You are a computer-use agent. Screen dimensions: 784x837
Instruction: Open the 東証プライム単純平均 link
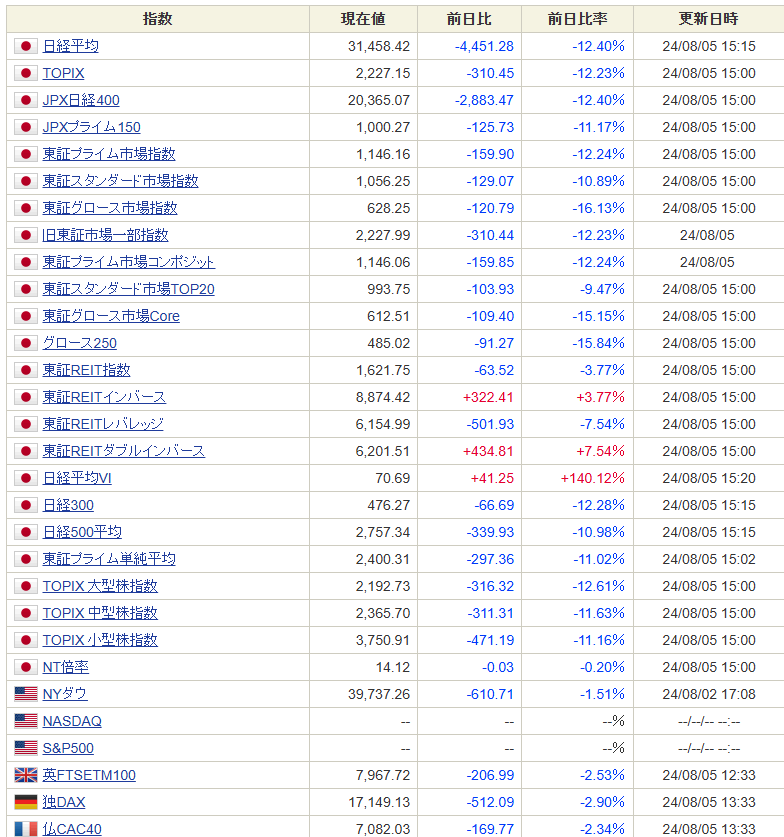[x=109, y=559]
